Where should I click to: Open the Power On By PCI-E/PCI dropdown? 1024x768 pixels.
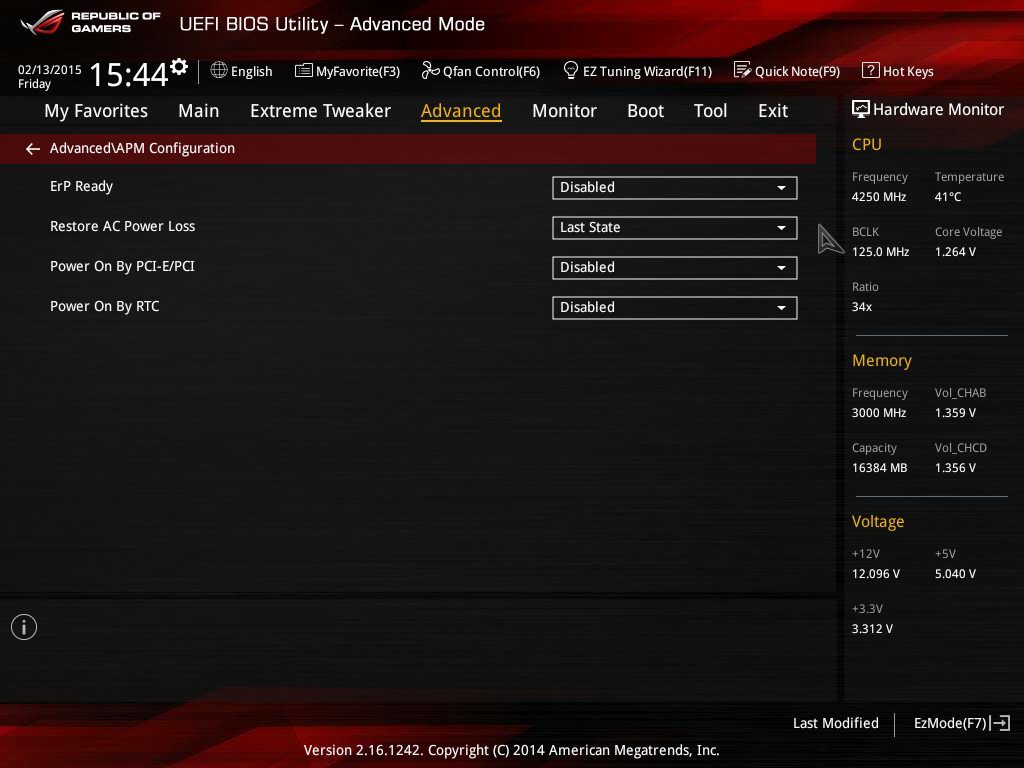coord(675,268)
